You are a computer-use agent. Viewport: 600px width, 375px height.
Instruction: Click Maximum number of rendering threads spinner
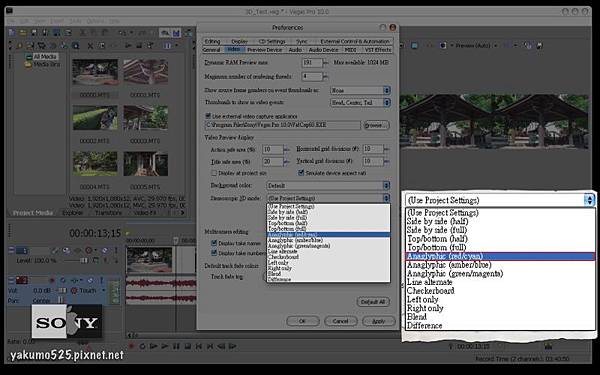(x=326, y=77)
